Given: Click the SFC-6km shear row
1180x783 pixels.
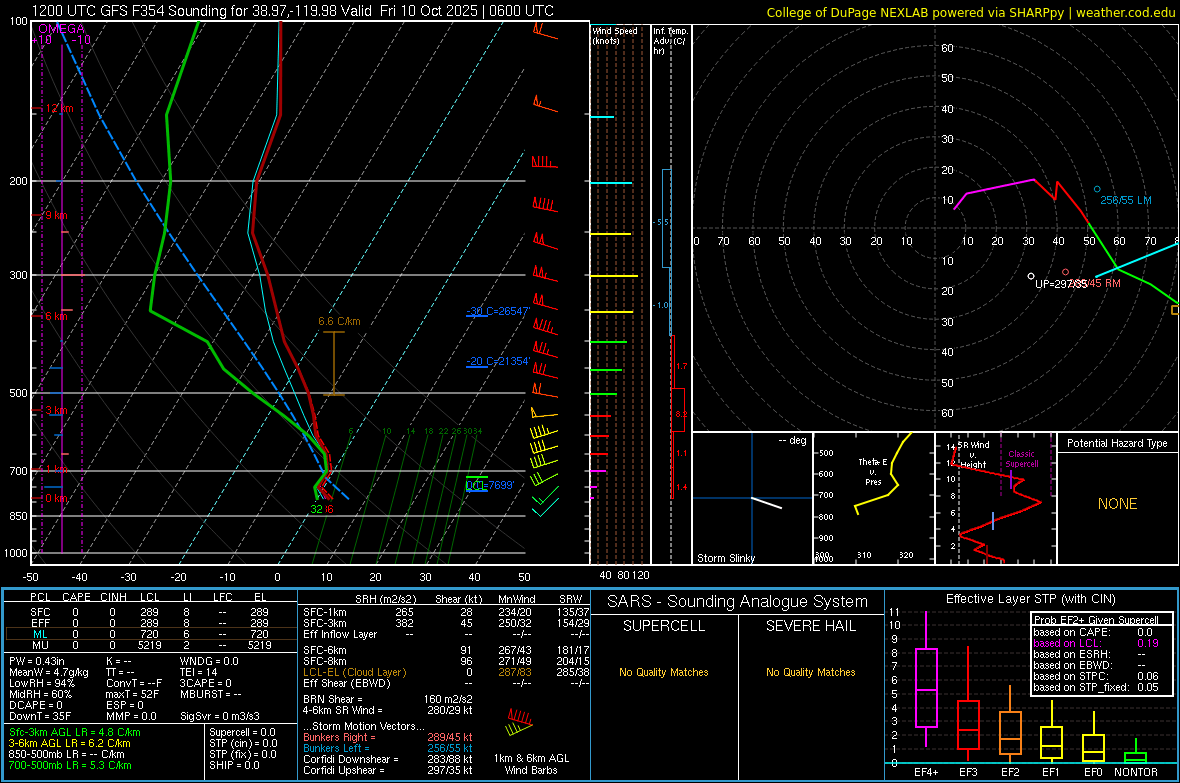Looking at the screenshot, I should 446,650.
